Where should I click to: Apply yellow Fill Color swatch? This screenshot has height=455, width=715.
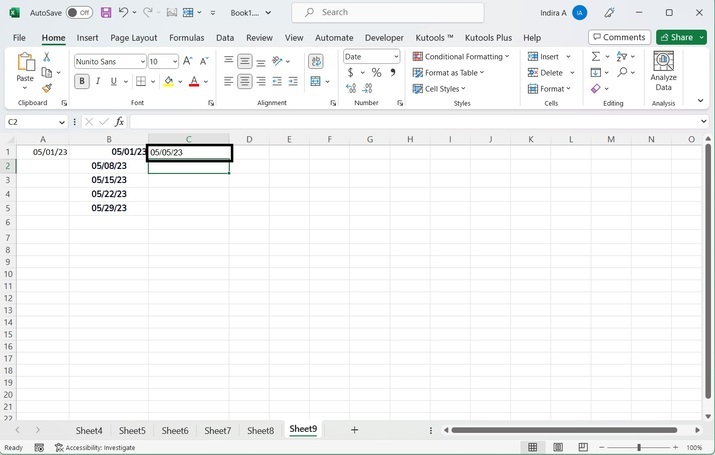169,82
